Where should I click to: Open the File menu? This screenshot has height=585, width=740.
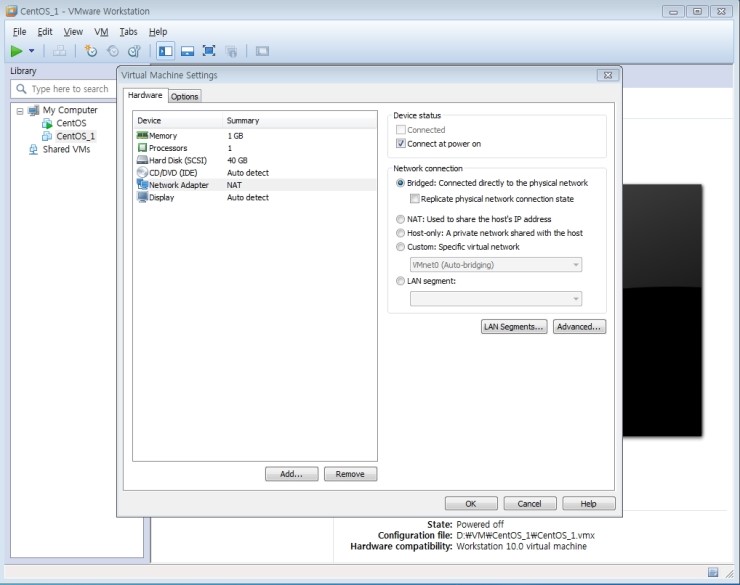click(19, 32)
